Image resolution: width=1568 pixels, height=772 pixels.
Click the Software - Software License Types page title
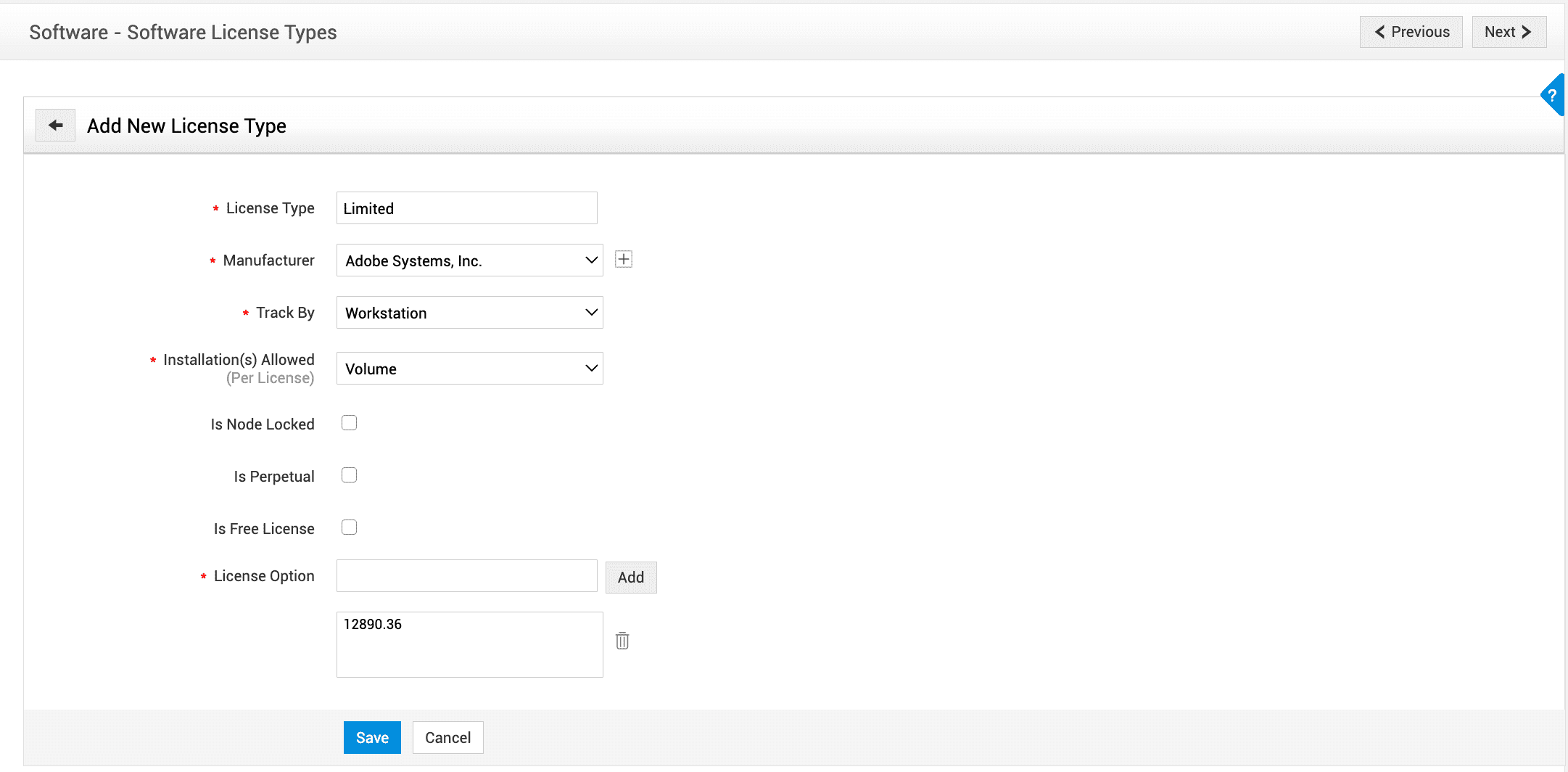click(183, 33)
